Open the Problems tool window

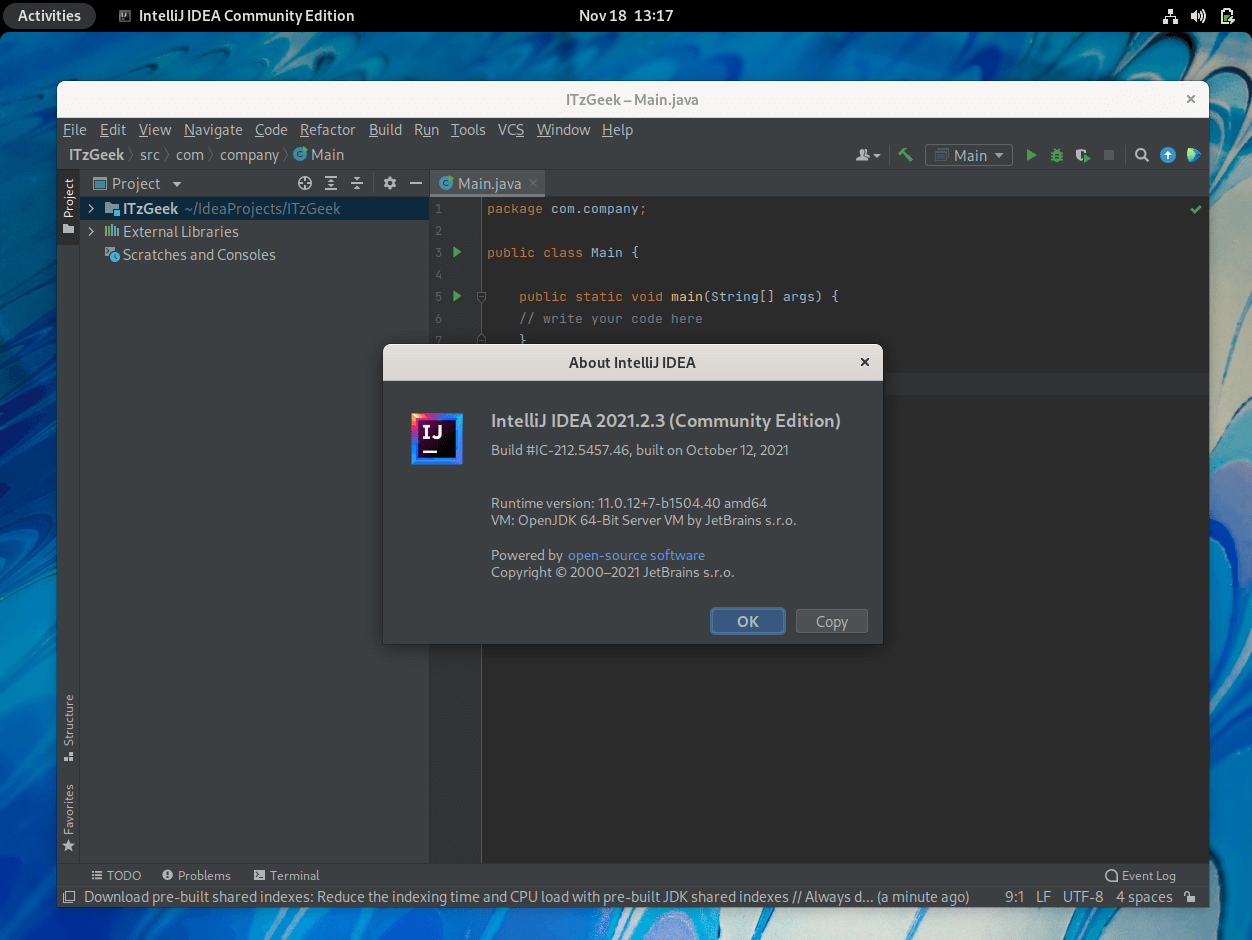196,875
